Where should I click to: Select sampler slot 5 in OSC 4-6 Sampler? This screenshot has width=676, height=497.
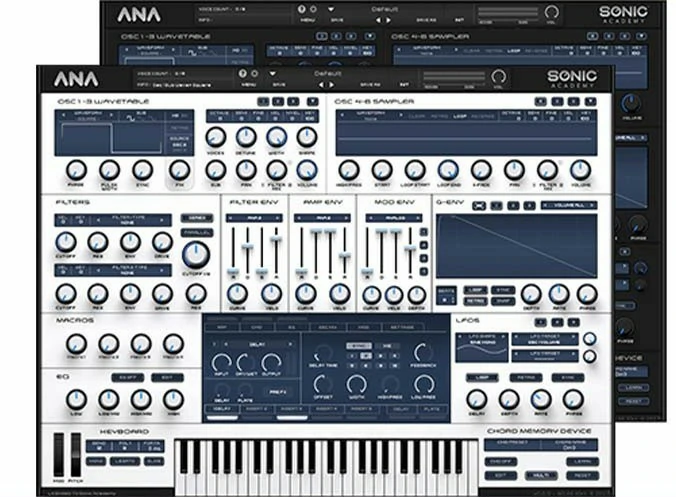click(557, 102)
